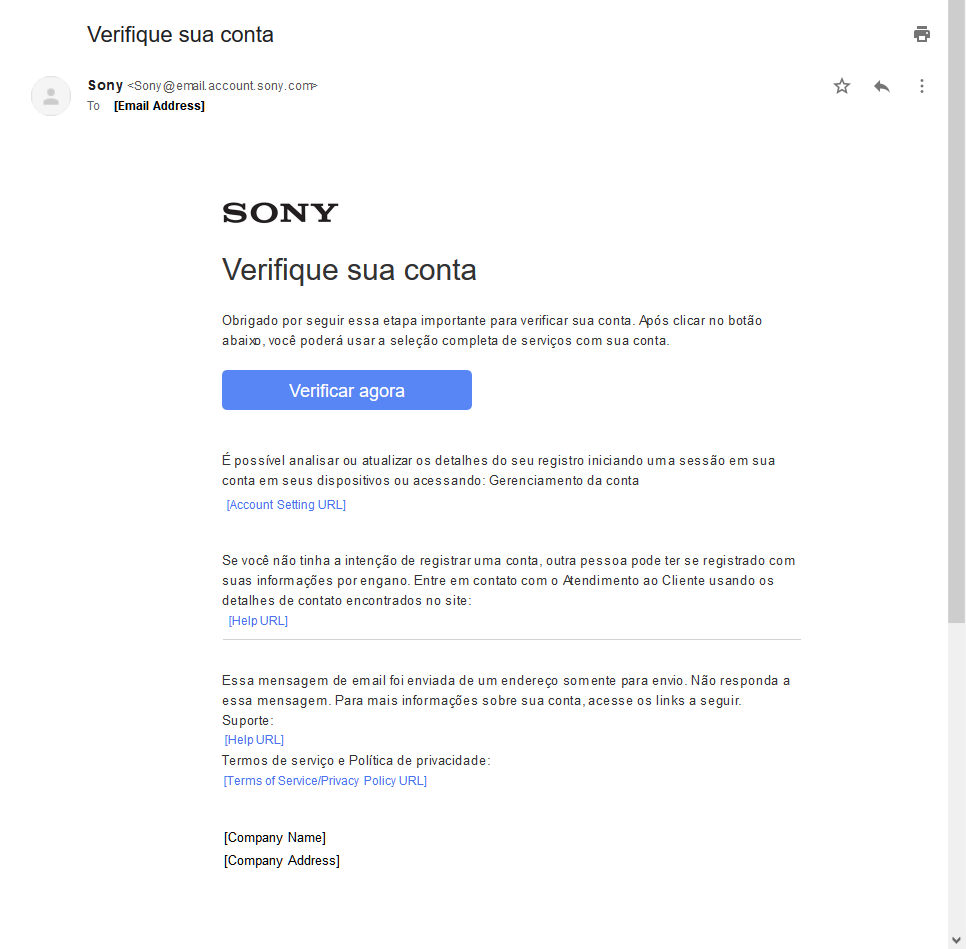Click the sender's avatar picture
The height and width of the screenshot is (949, 966).
pos(51,96)
